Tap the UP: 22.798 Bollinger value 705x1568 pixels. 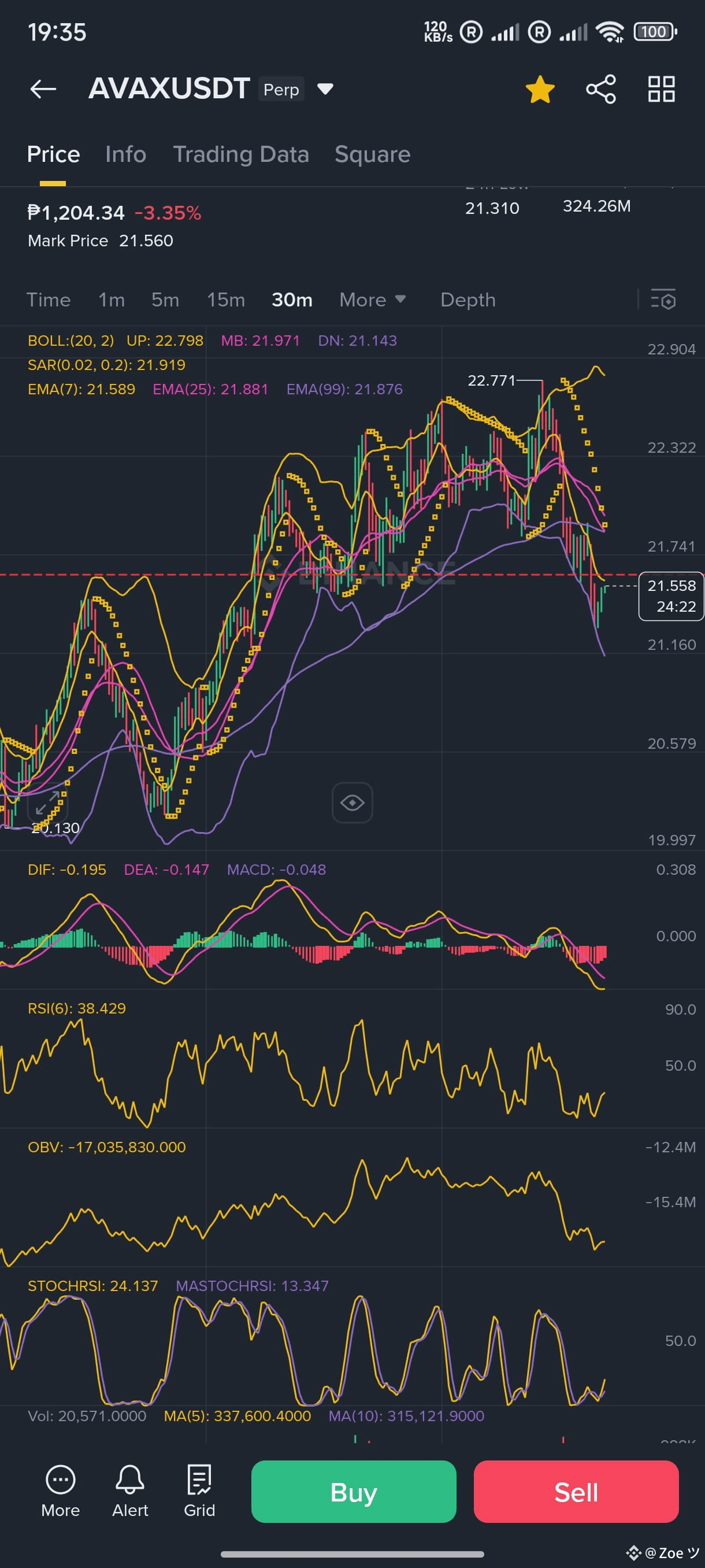pyautogui.click(x=165, y=341)
